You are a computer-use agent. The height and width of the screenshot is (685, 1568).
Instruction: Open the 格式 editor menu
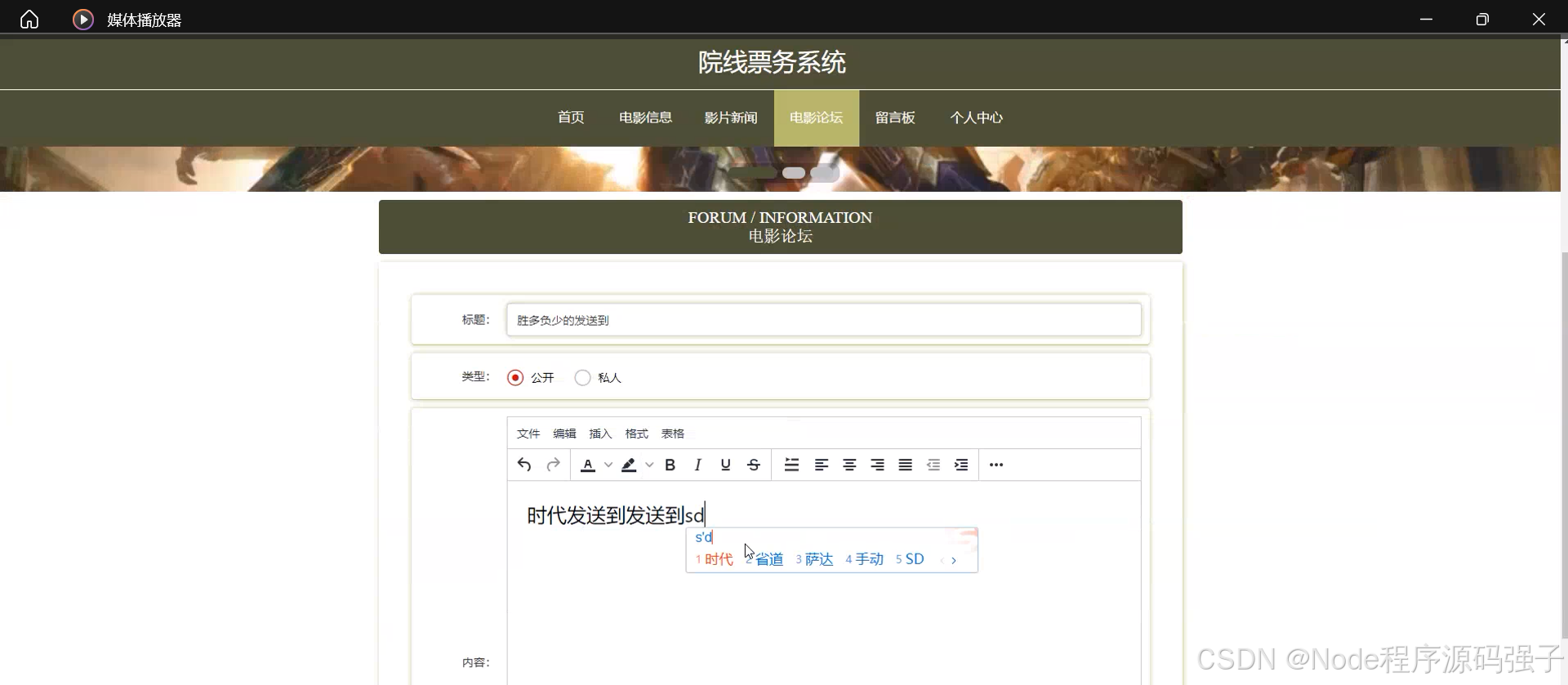636,434
